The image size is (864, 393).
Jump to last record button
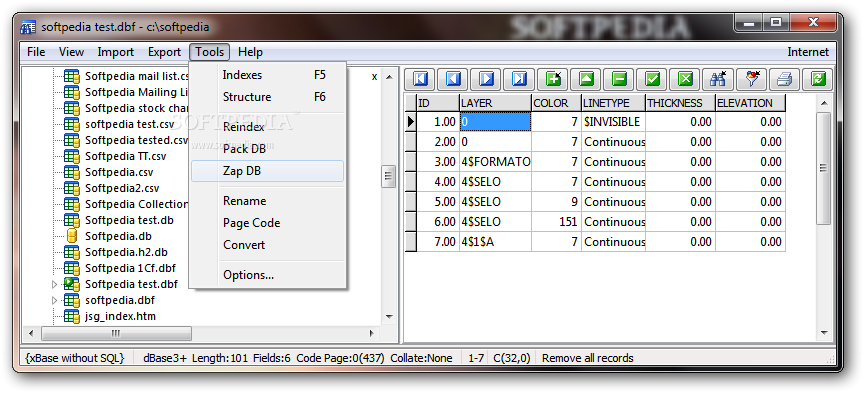click(520, 79)
